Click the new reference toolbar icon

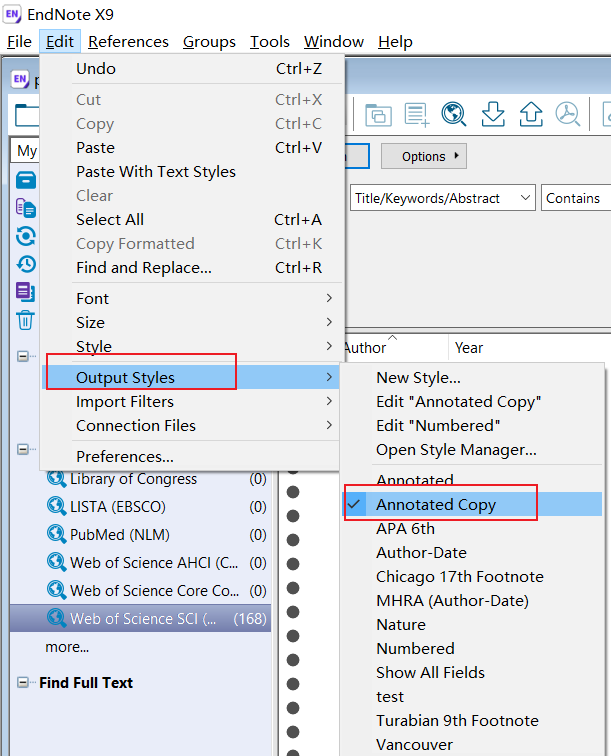[417, 115]
